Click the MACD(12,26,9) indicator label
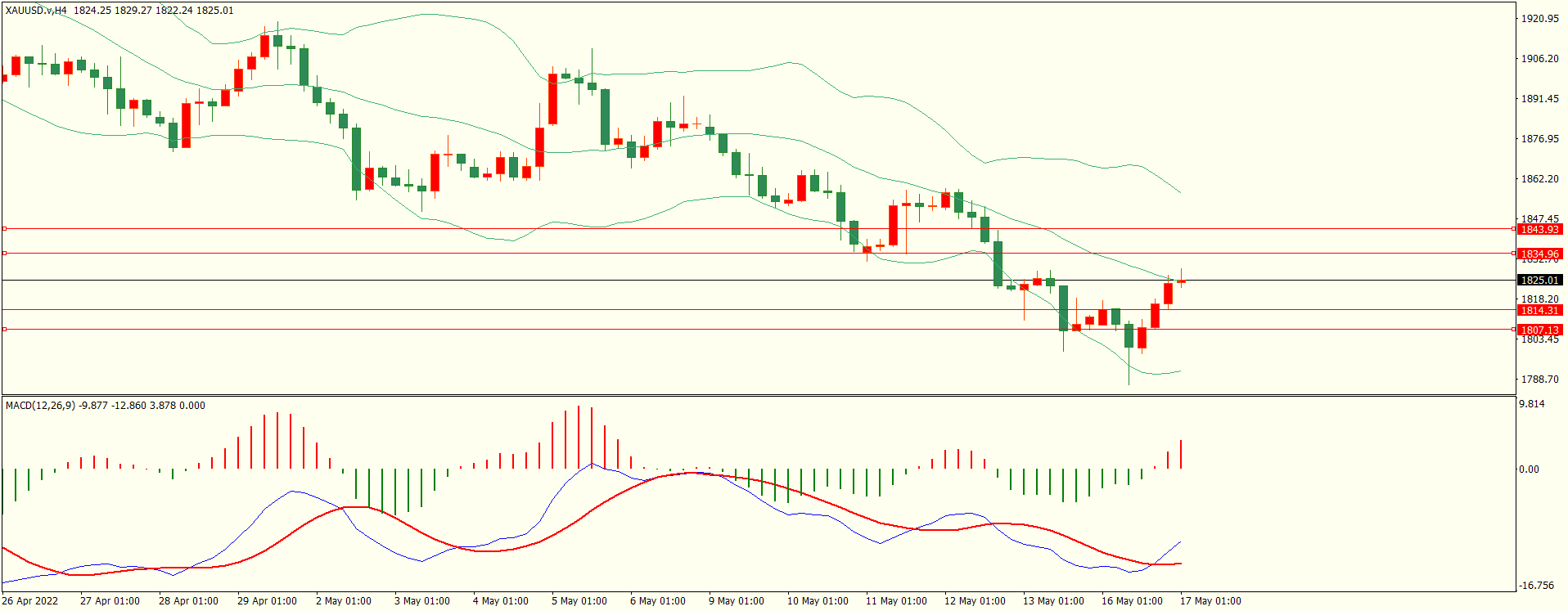The height and width of the screenshot is (611, 1568). 40,406
